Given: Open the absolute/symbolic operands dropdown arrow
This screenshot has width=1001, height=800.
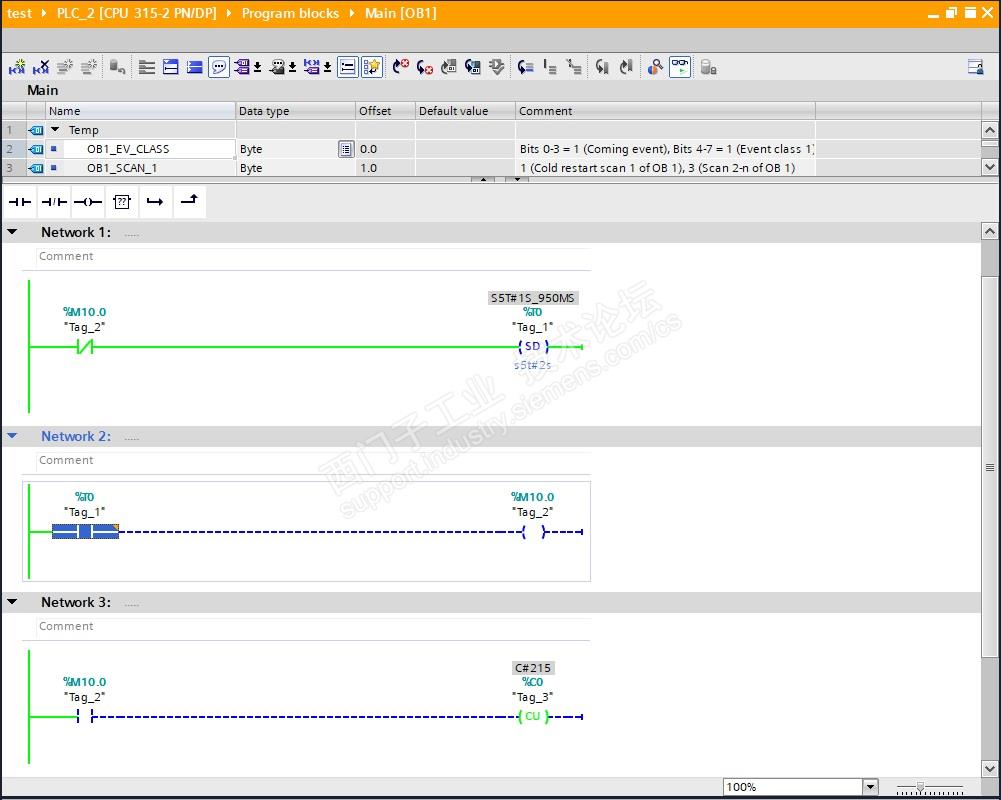Looking at the screenshot, I should click(x=258, y=67).
